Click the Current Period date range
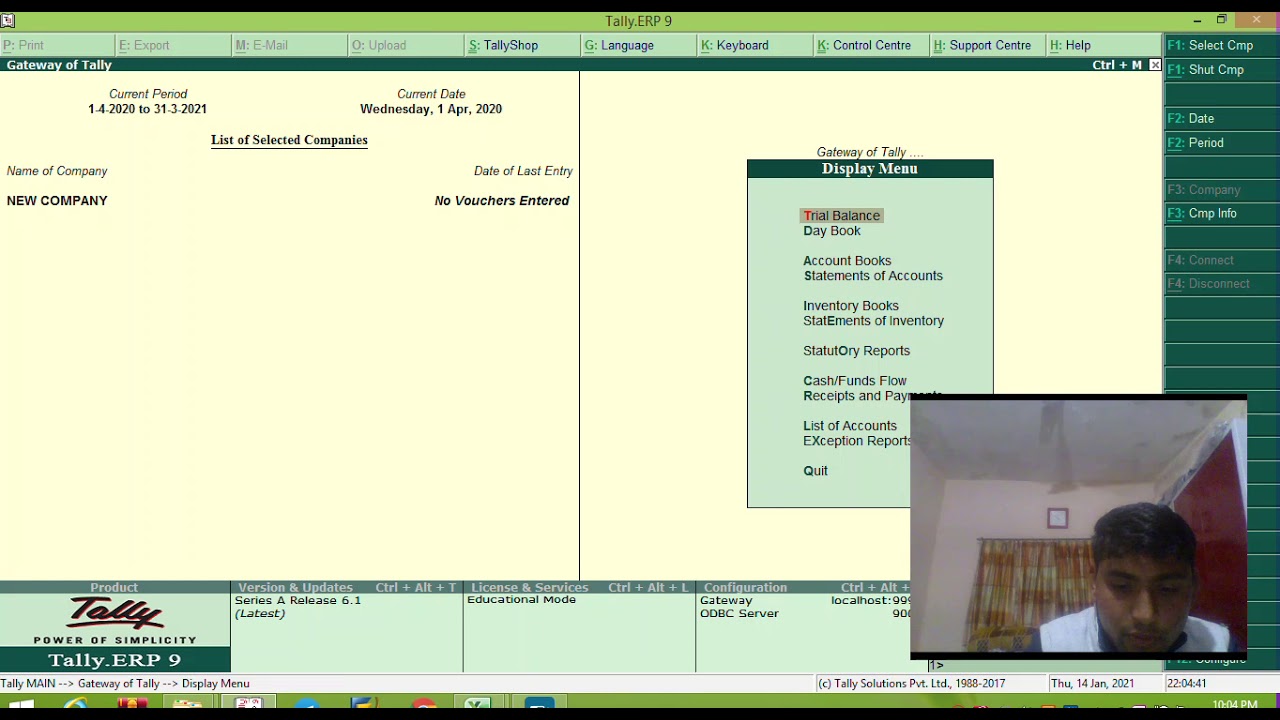The image size is (1280, 720). click(x=147, y=109)
